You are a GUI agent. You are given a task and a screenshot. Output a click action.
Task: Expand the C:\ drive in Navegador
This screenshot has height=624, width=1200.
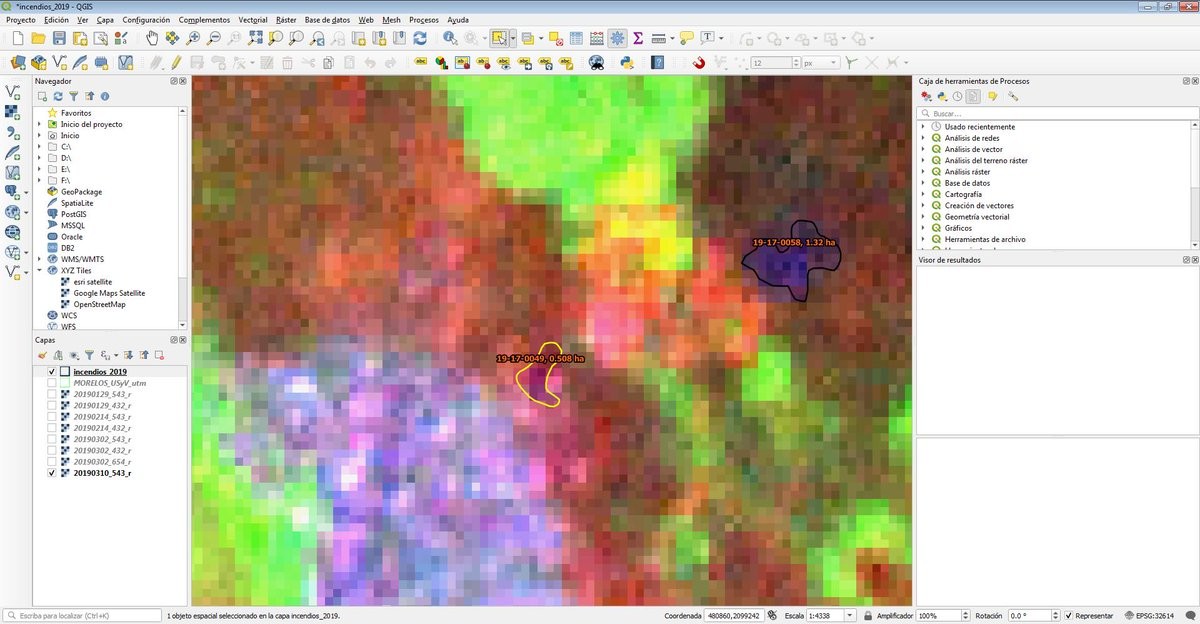[x=39, y=147]
